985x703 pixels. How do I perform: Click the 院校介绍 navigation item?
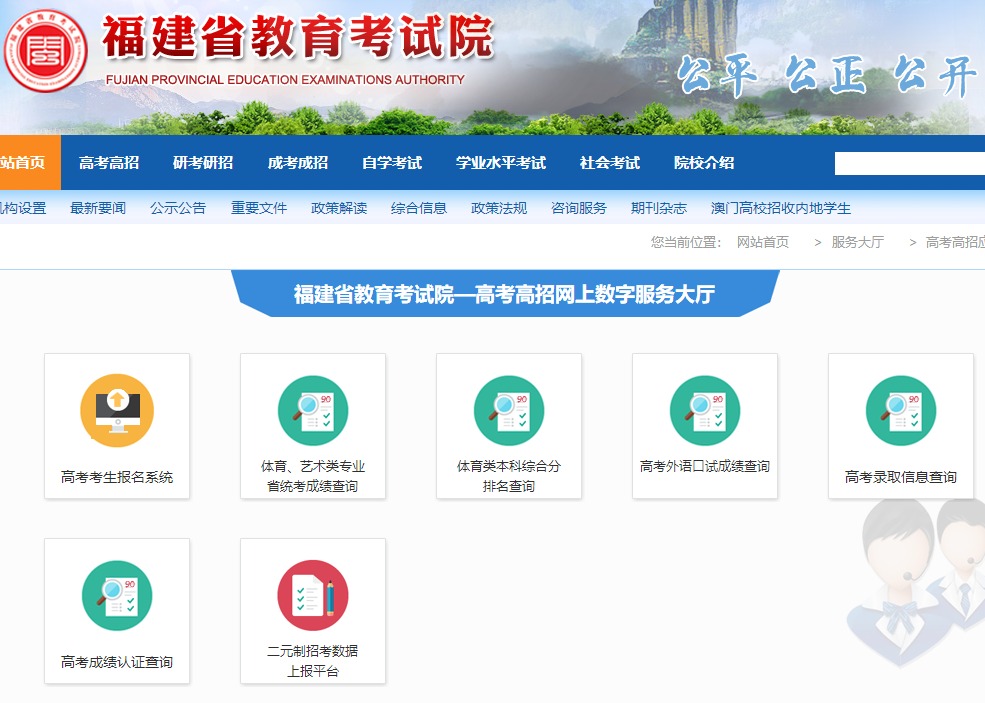coord(704,163)
